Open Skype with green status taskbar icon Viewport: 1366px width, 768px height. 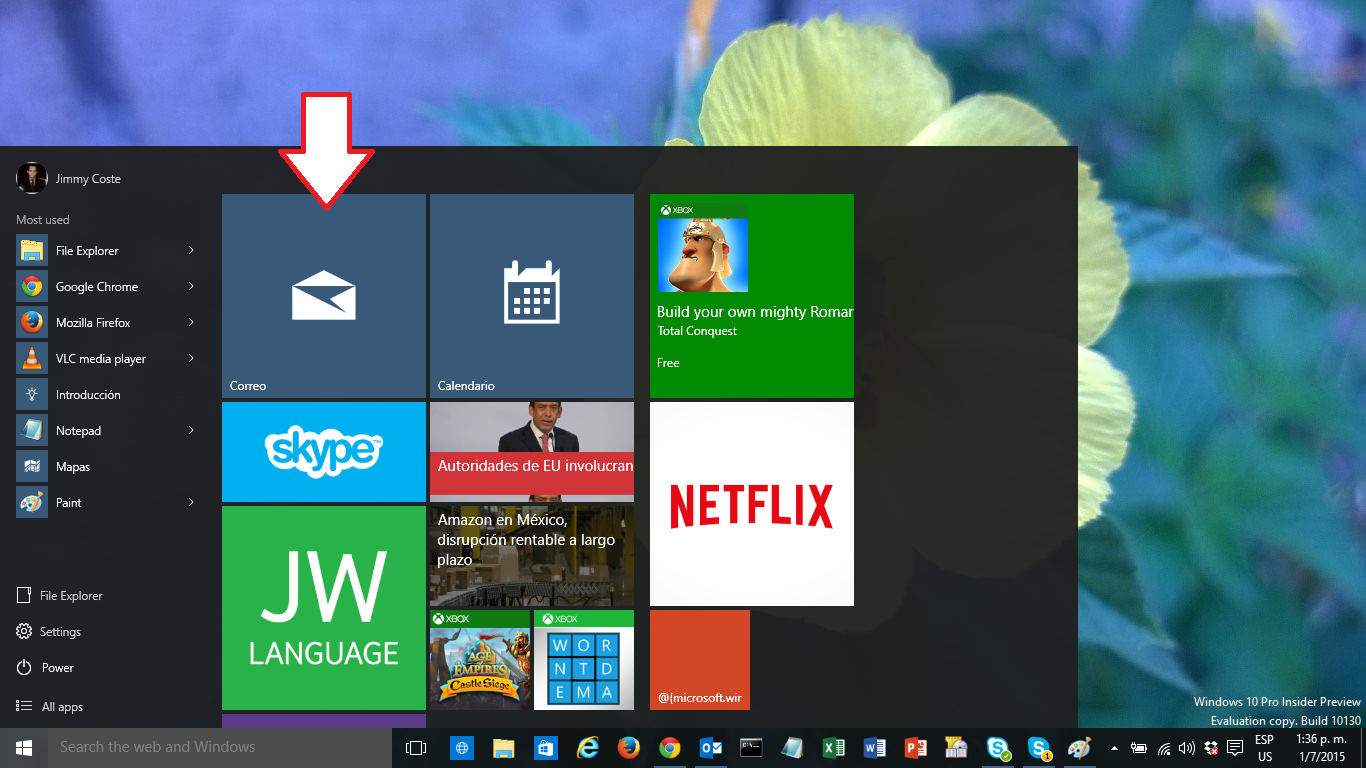(998, 748)
